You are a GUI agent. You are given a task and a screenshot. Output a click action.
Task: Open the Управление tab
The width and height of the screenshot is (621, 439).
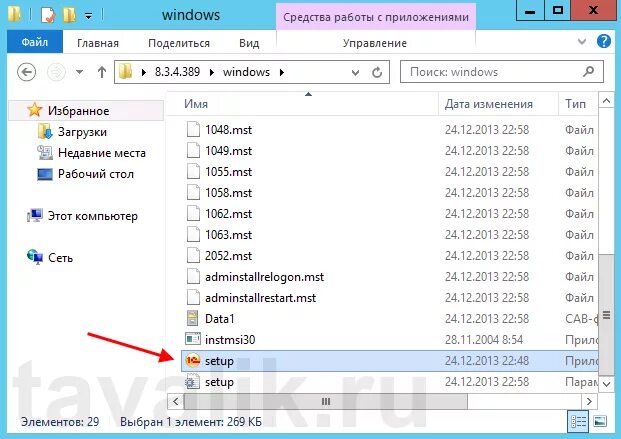[x=375, y=43]
